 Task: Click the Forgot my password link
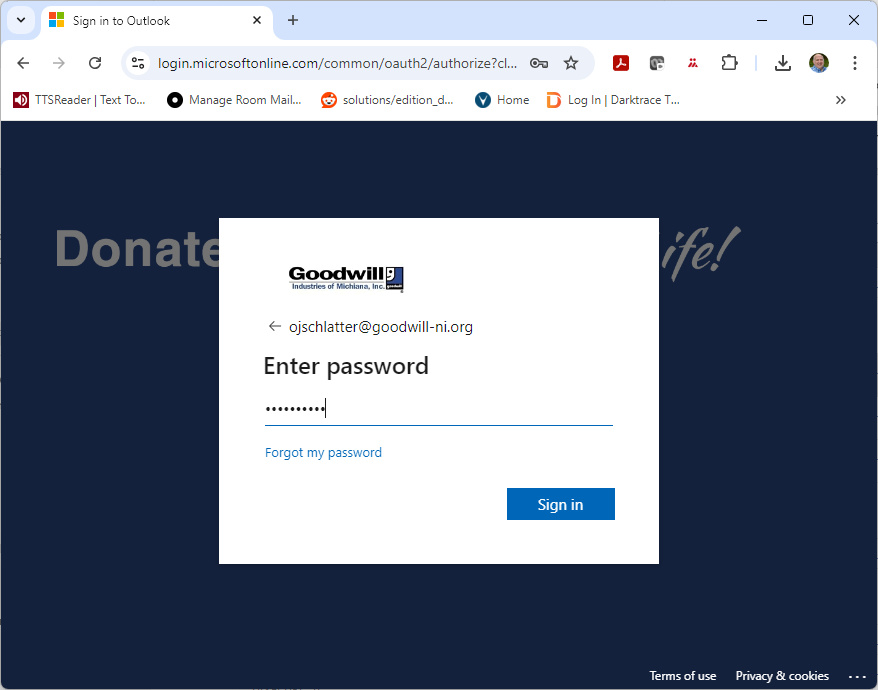pos(323,453)
